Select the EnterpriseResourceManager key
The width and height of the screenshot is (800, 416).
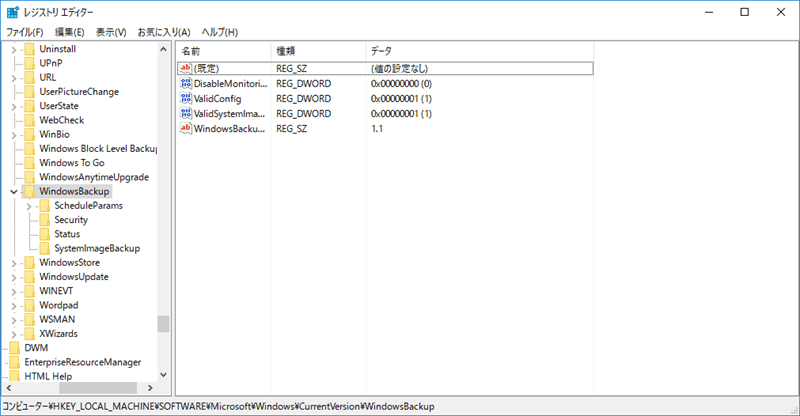(83, 362)
